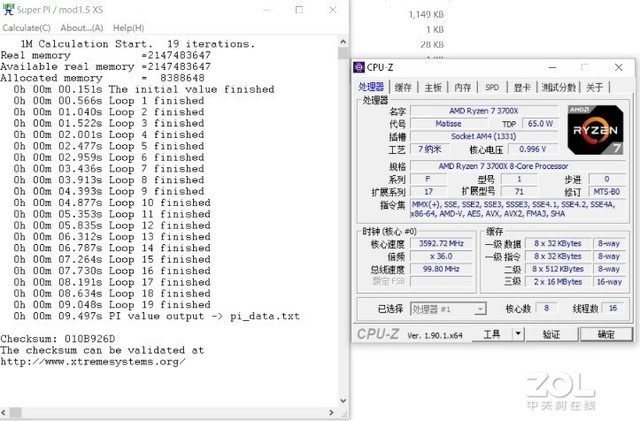Switch to the 缓存 tab in CPU-Z

coord(403,87)
